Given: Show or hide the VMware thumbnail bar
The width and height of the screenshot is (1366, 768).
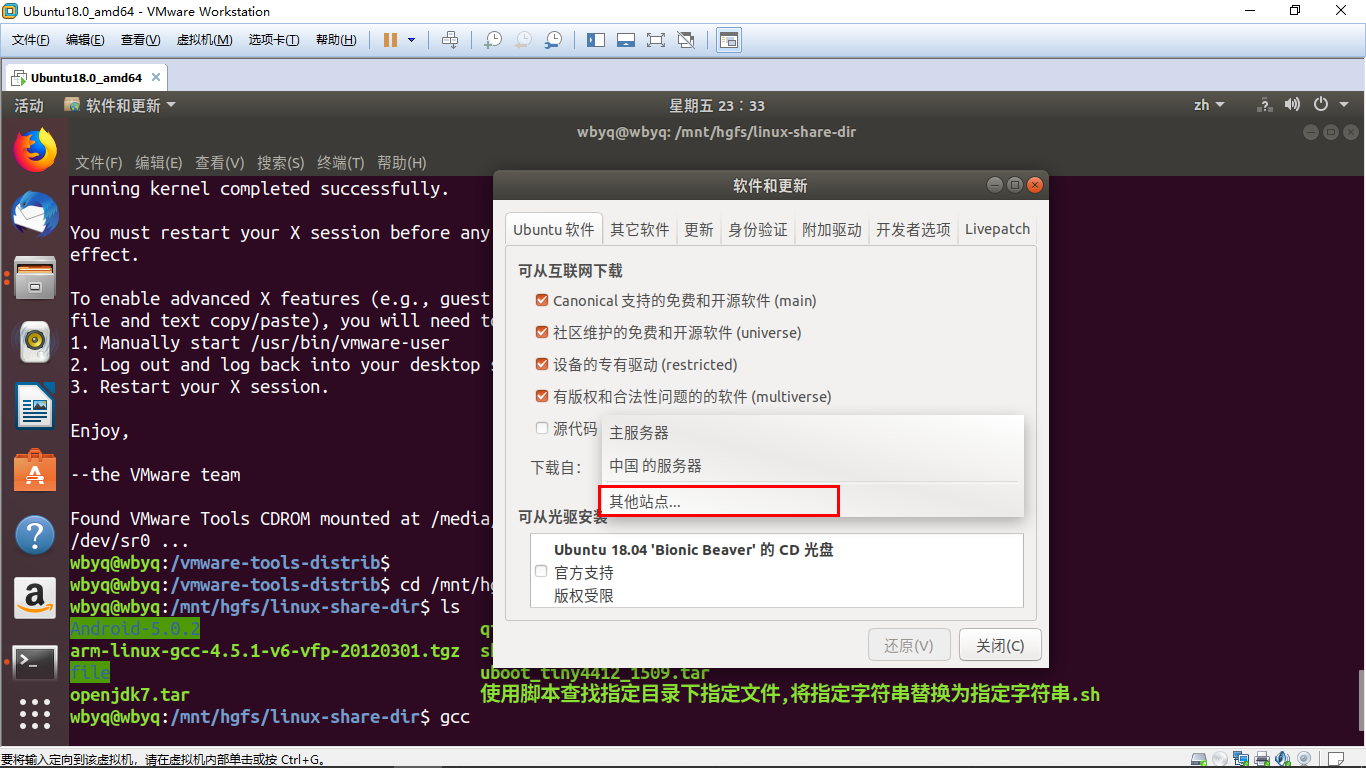Looking at the screenshot, I should point(626,40).
